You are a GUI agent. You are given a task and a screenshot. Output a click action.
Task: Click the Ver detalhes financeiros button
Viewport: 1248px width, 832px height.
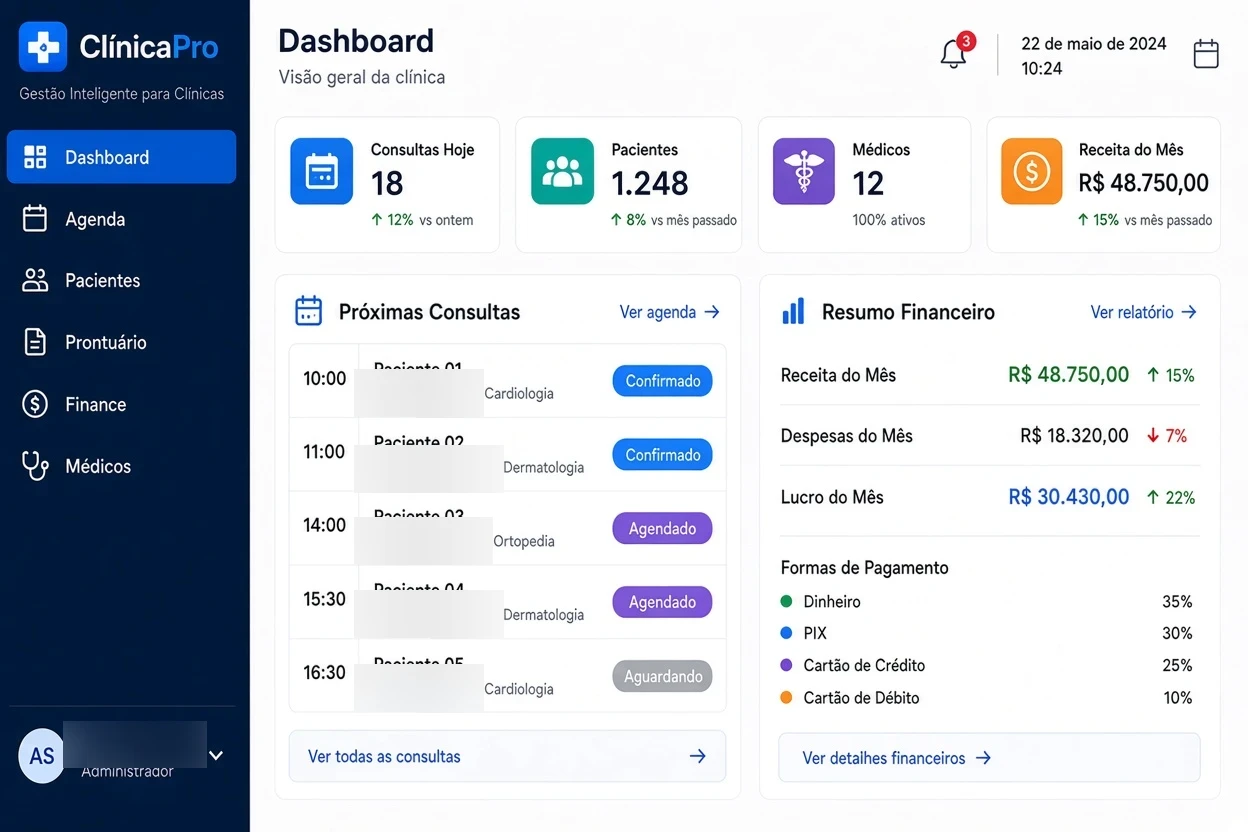(989, 758)
